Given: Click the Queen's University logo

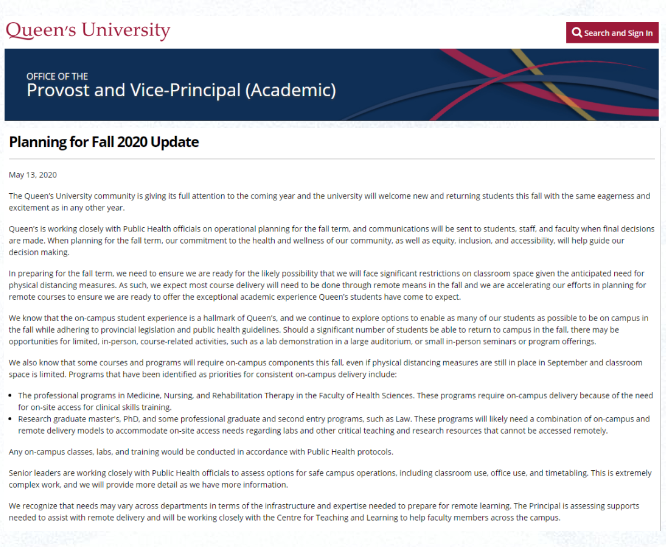Looking at the screenshot, I should [88, 31].
